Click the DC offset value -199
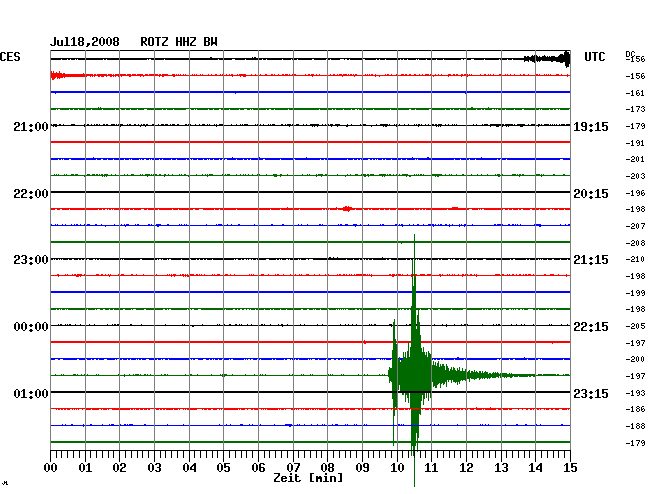Image resolution: width=650 pixels, height=494 pixels. [x=635, y=293]
